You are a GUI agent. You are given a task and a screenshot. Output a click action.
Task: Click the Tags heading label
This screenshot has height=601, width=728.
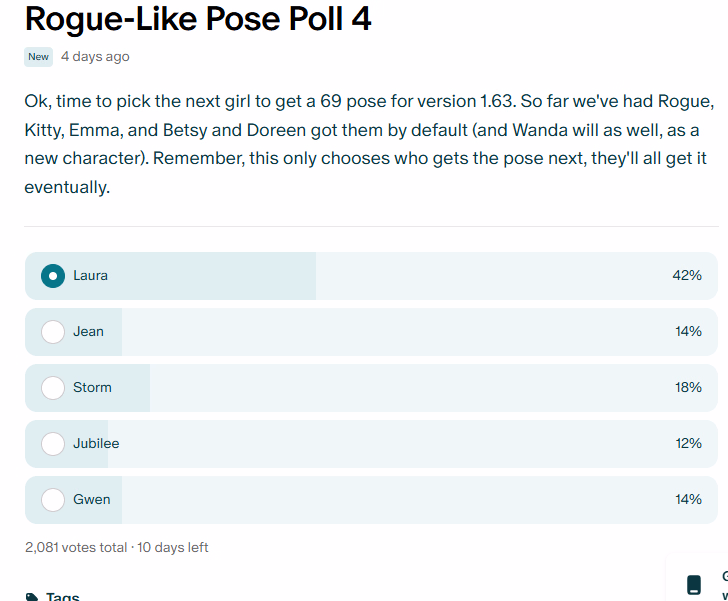coord(63,596)
